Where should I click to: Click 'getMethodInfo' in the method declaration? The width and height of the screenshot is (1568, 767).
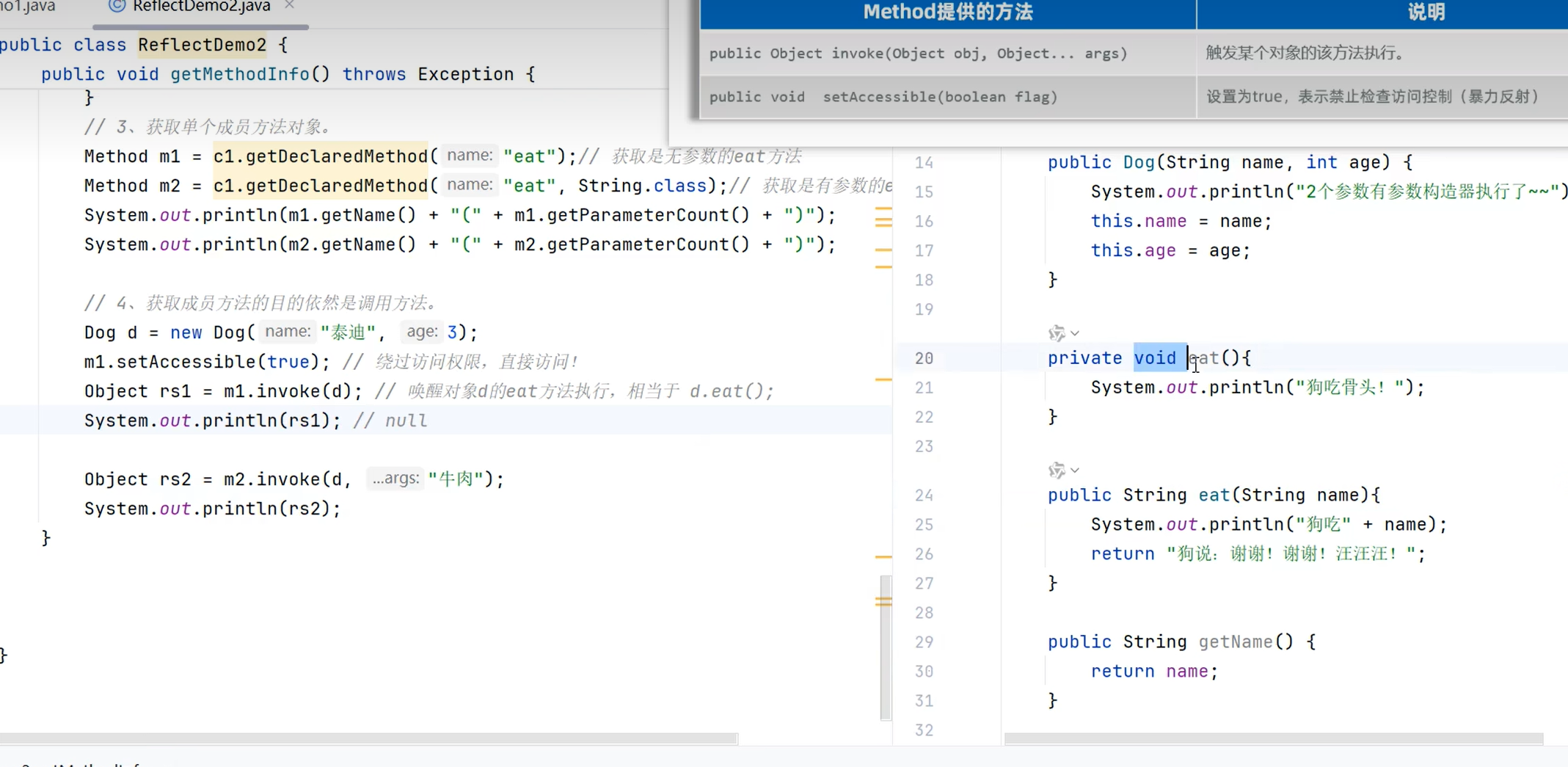[240, 74]
